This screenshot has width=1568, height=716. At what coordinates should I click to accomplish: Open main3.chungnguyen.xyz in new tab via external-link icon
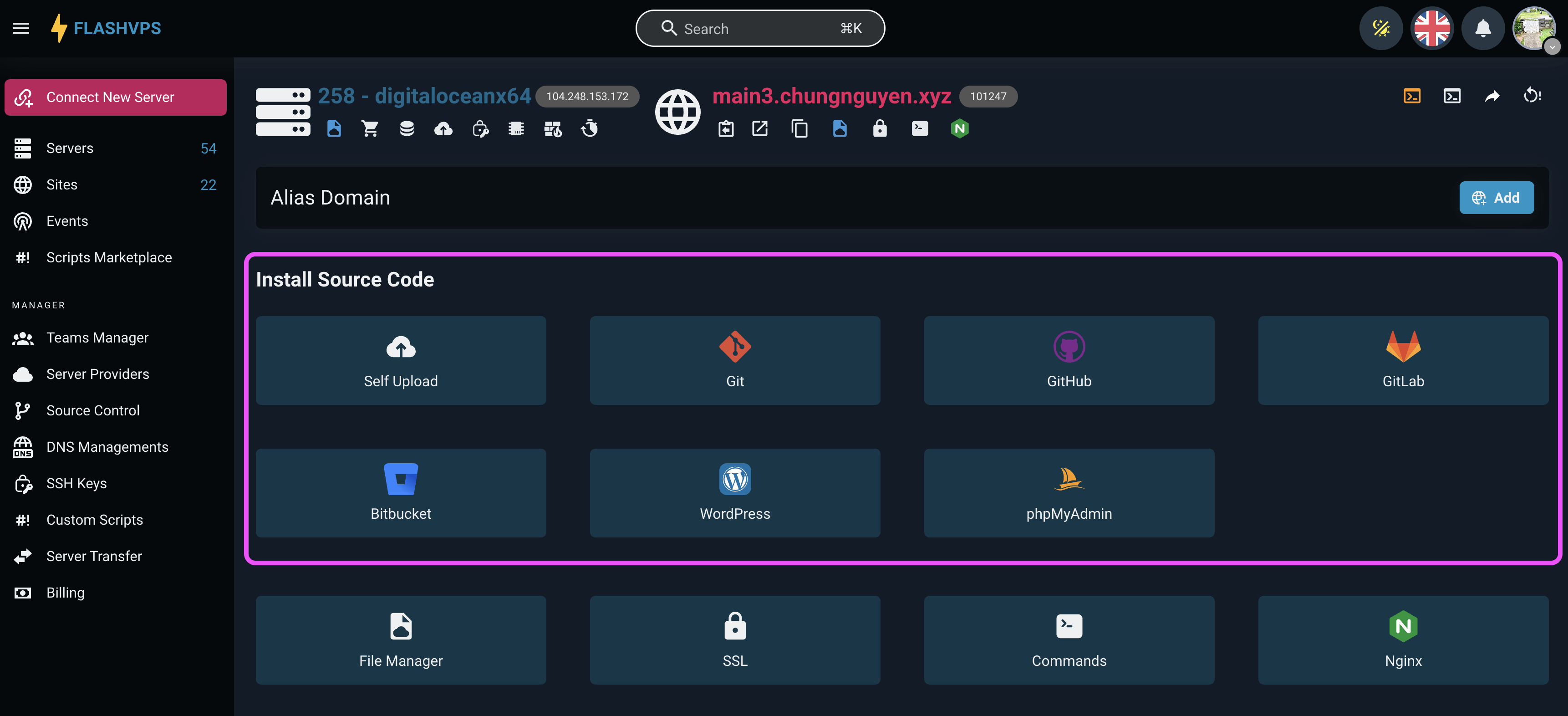tap(759, 128)
